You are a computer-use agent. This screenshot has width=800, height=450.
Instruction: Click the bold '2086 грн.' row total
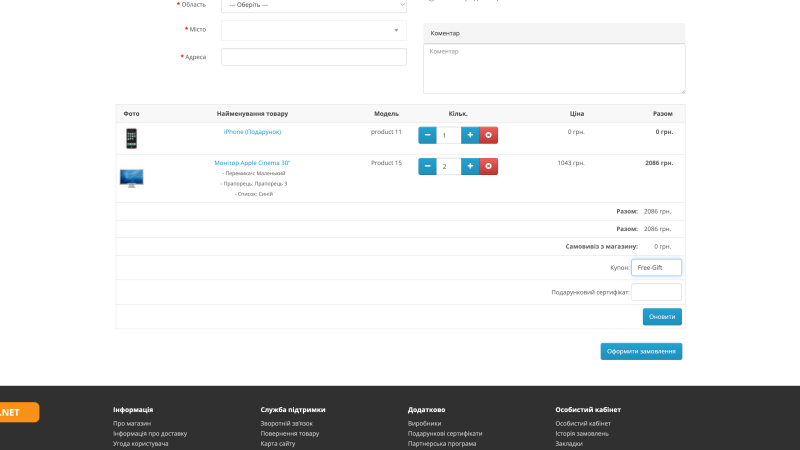tap(659, 163)
